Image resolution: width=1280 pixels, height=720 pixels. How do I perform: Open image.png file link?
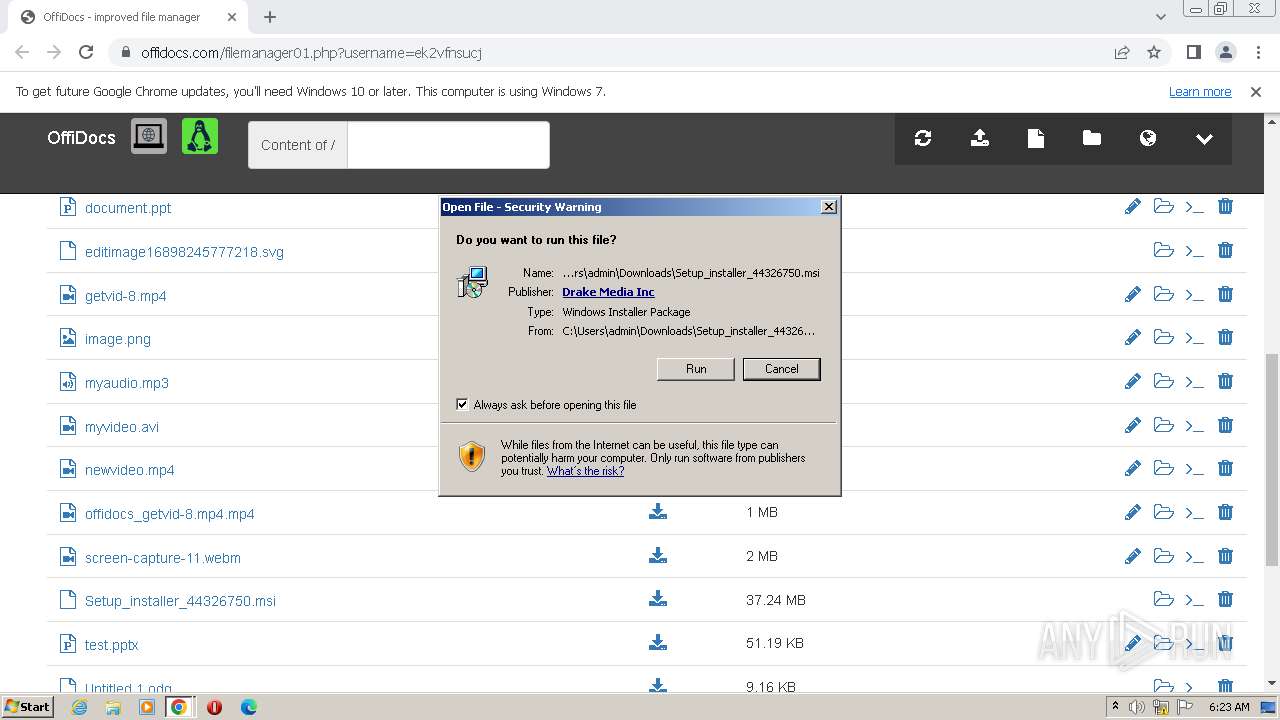click(x=118, y=339)
